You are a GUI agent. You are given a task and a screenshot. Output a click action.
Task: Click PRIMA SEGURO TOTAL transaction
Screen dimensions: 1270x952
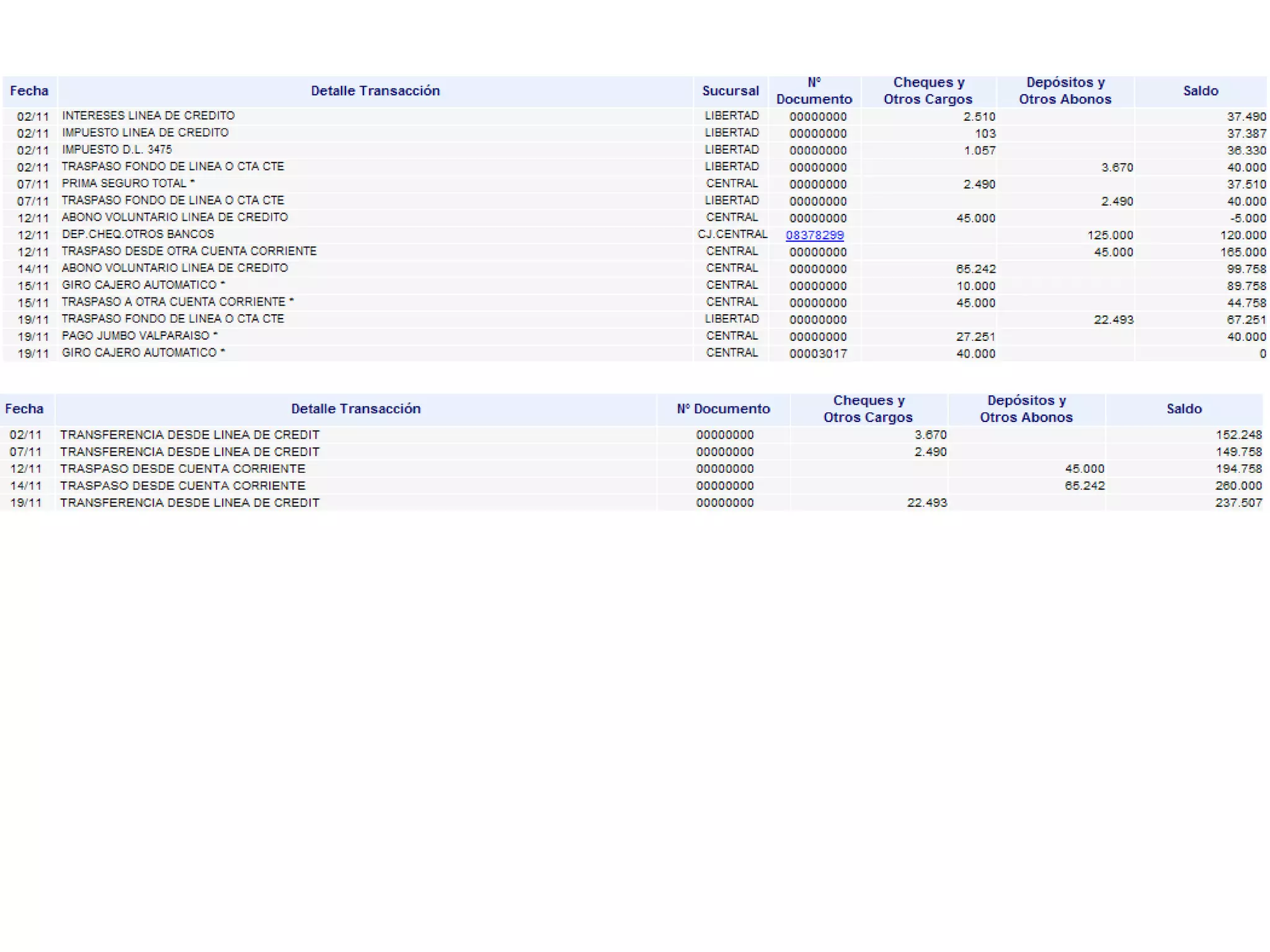pyautogui.click(x=128, y=183)
